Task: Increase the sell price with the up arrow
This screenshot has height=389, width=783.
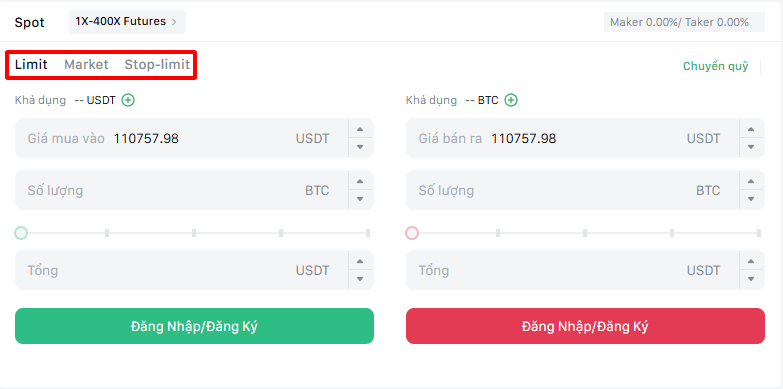Action: tap(751, 130)
